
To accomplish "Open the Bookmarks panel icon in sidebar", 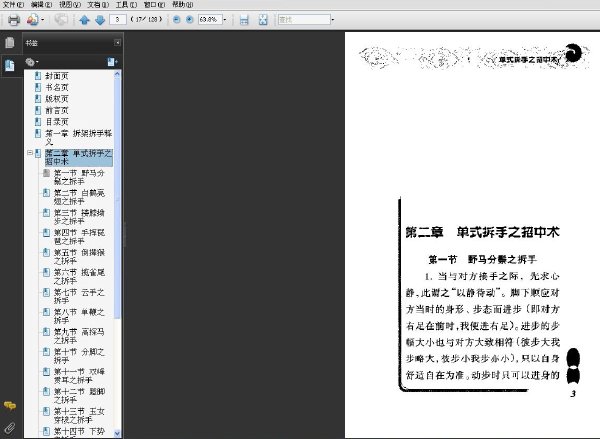I will pyautogui.click(x=10, y=65).
